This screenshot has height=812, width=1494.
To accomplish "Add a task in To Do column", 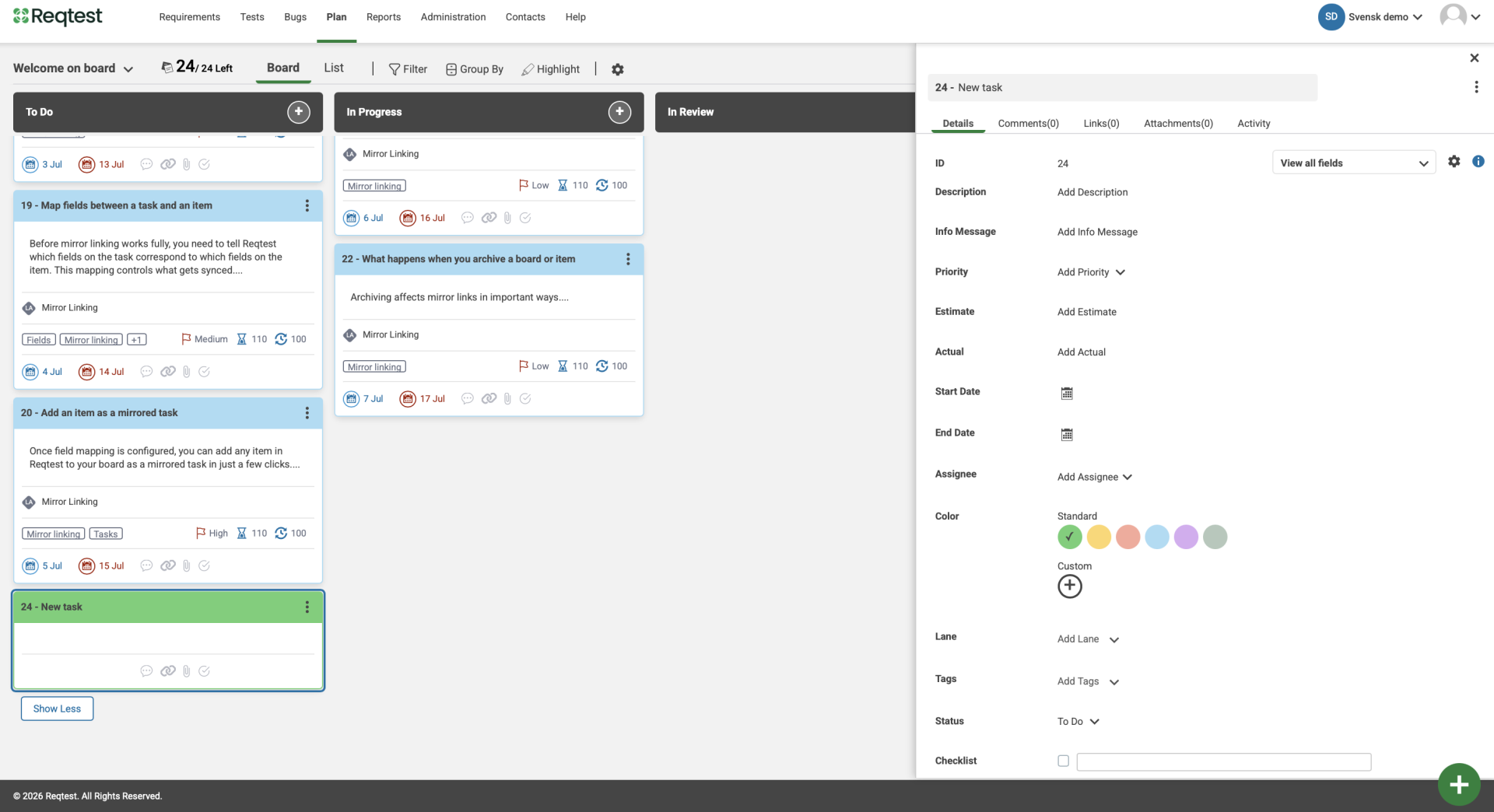I will click(299, 112).
